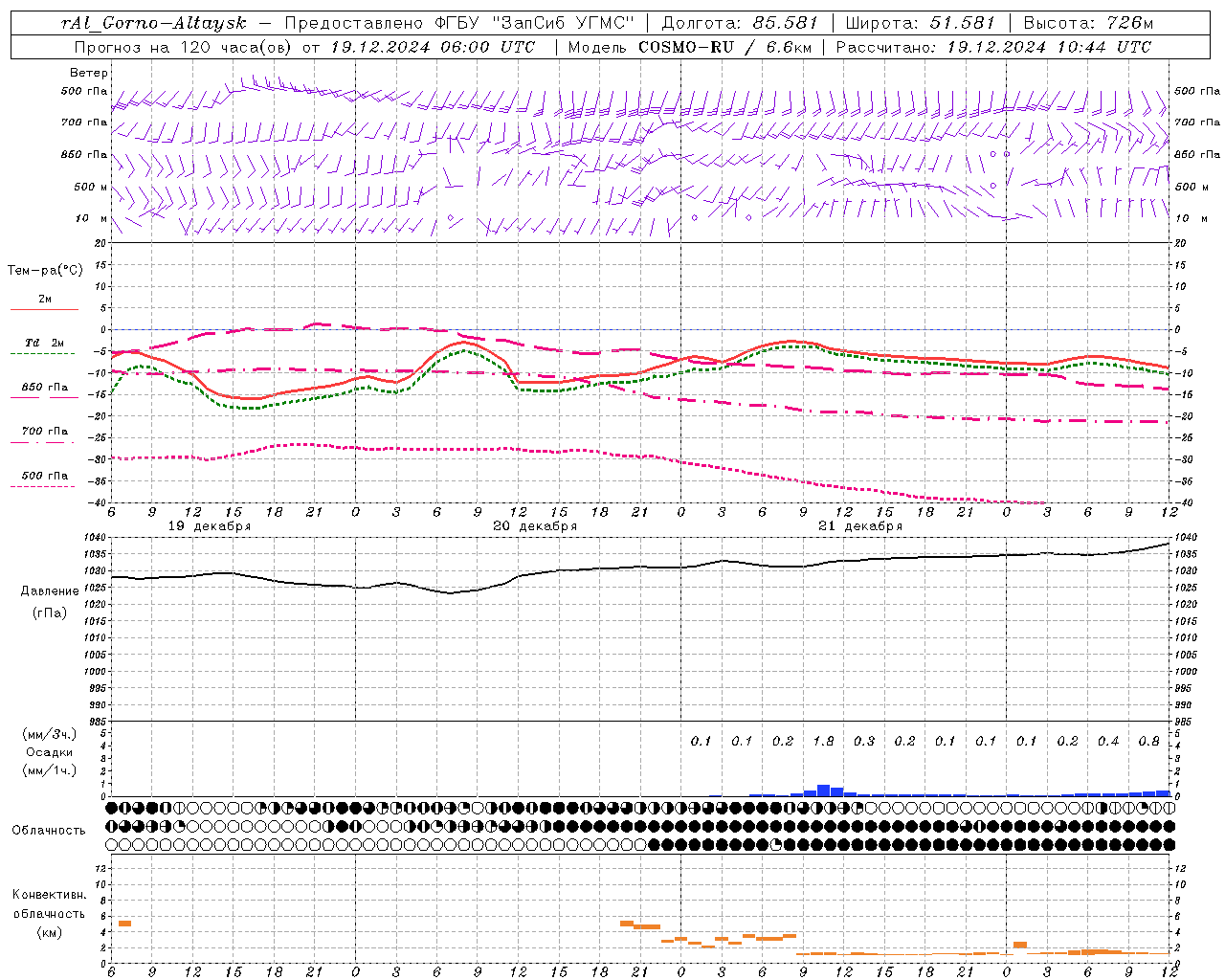1225x980 pixels.
Task: Click the first orange convective bar near 5 km
Action: 124,924
